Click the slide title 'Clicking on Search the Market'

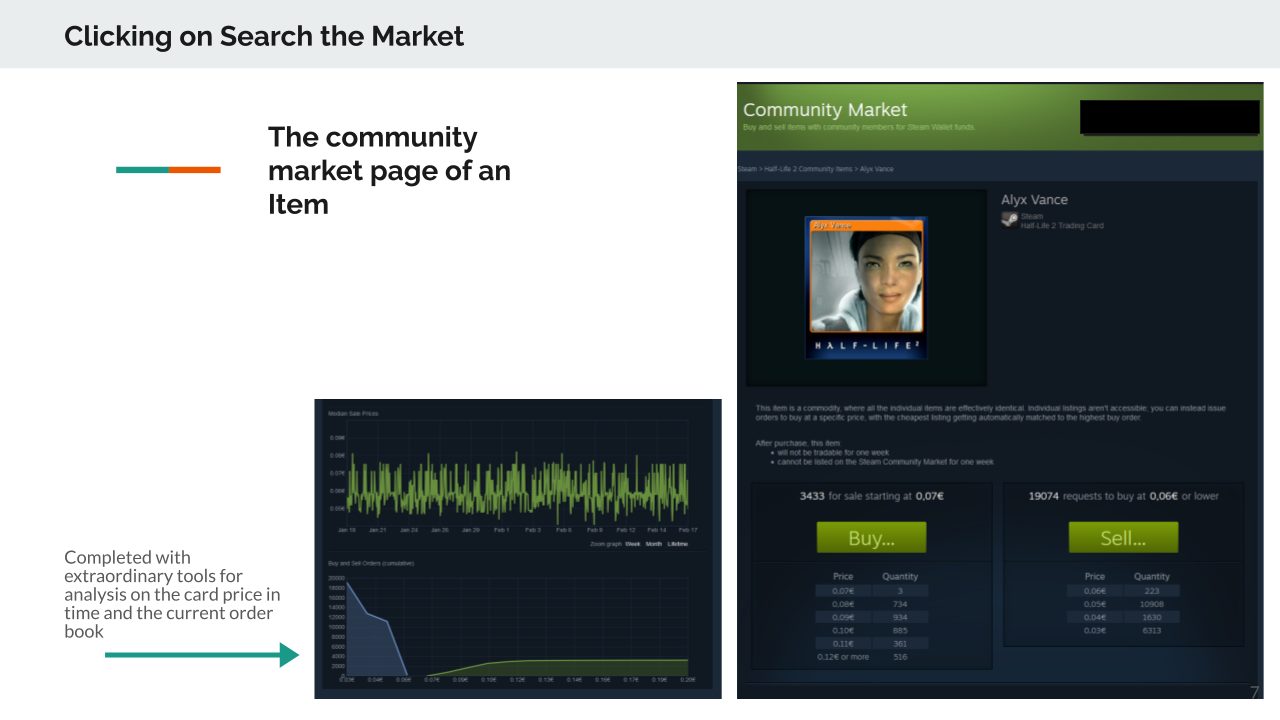[264, 36]
